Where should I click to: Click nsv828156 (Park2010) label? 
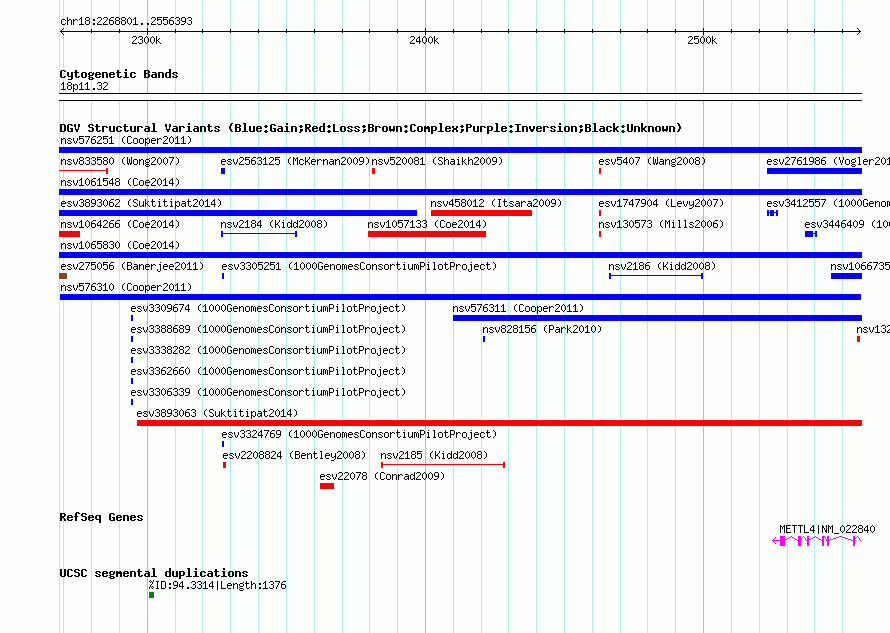(x=542, y=329)
